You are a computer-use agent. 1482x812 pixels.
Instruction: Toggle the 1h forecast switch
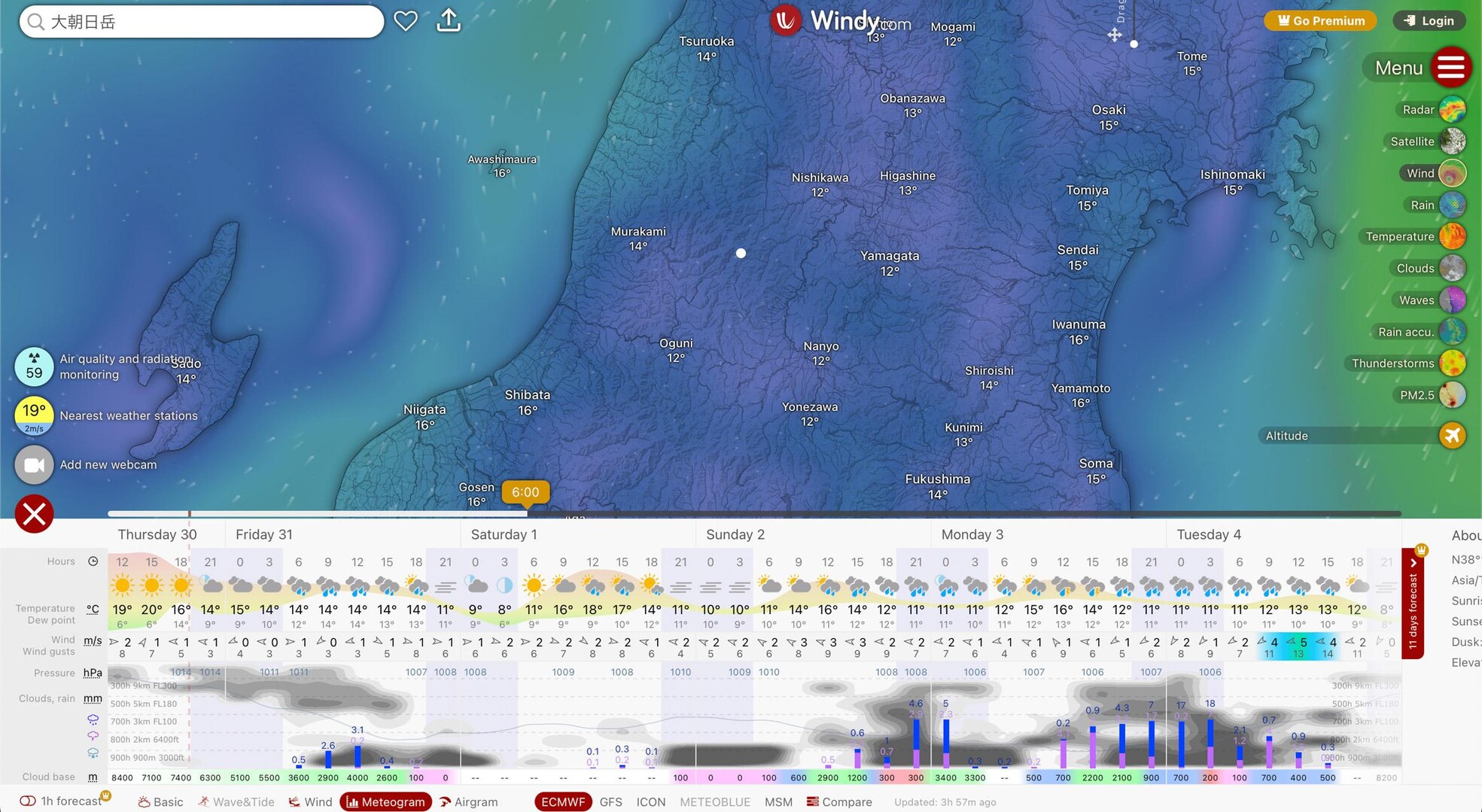(28, 801)
